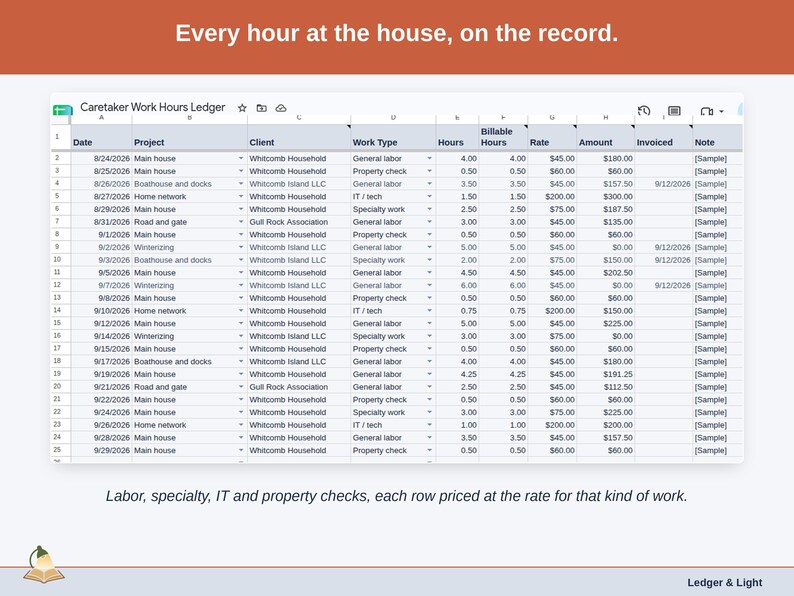Open the comments panel icon
The height and width of the screenshot is (596, 794).
tap(674, 110)
